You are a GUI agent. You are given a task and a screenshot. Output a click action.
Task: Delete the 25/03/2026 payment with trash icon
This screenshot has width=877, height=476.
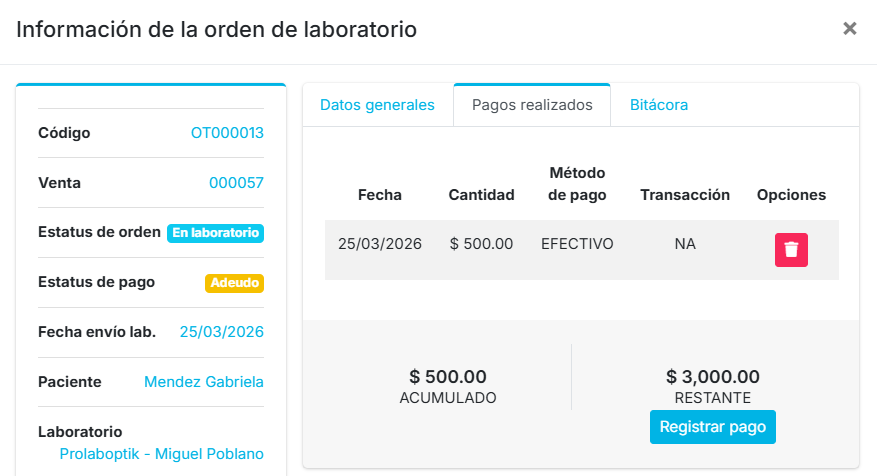(791, 249)
